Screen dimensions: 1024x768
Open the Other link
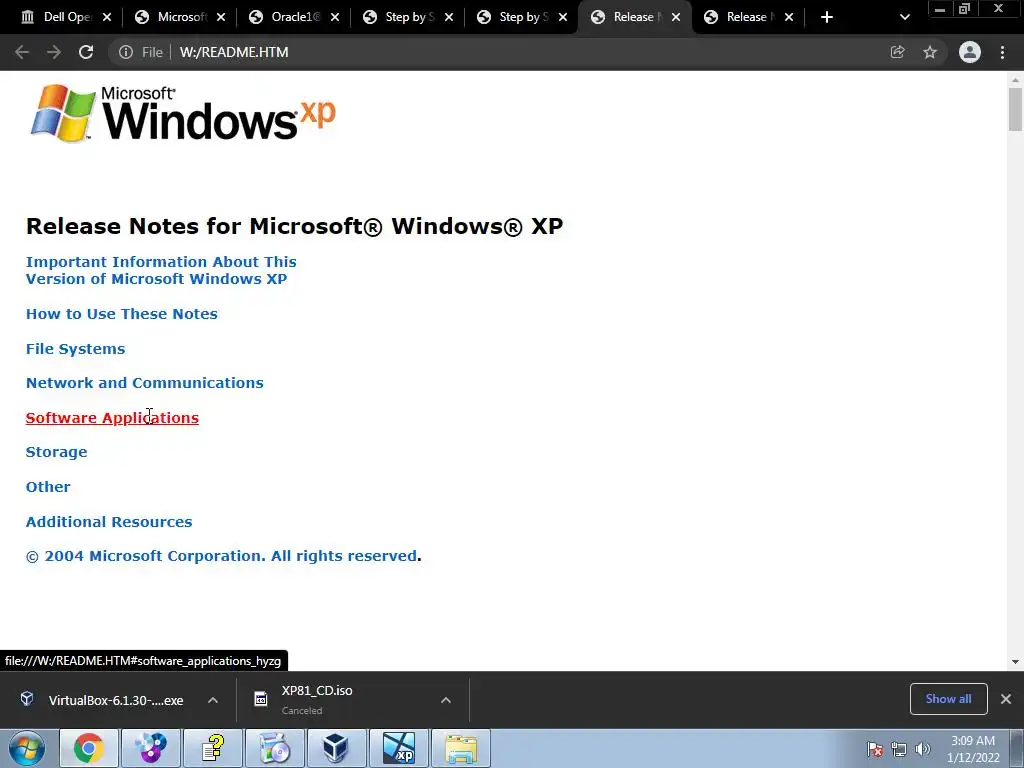(x=48, y=487)
